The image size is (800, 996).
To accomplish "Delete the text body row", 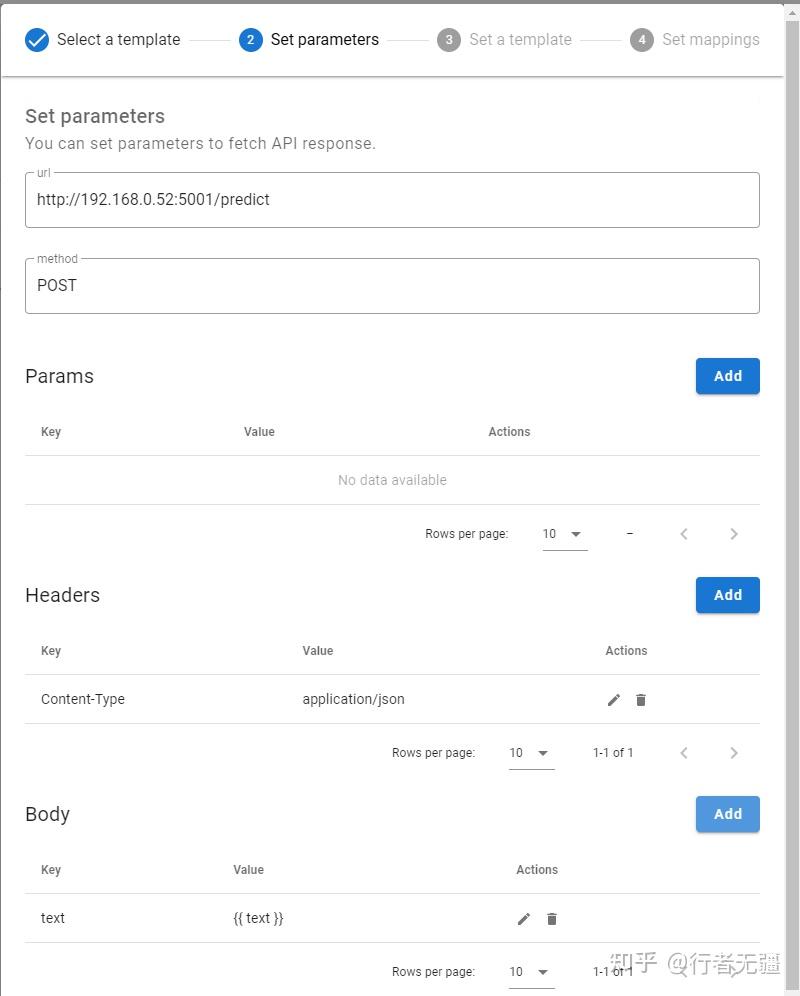I will 551,919.
